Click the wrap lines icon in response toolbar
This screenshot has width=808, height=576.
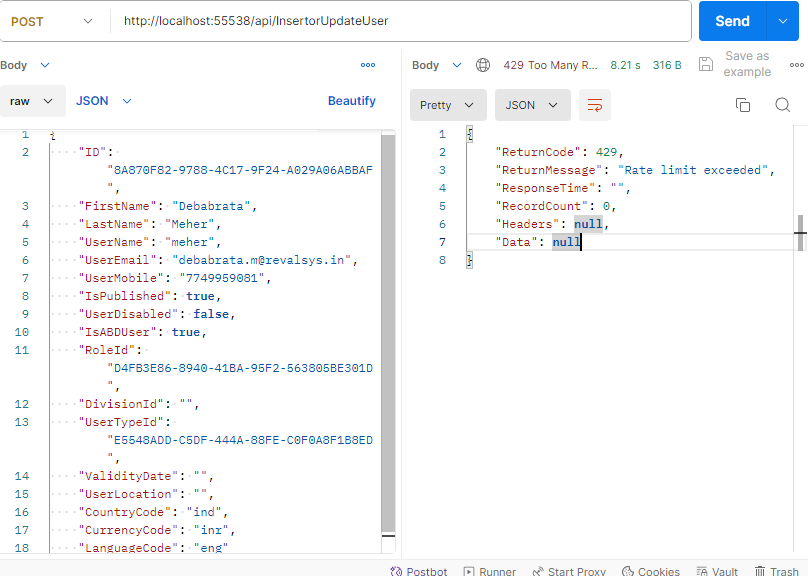coord(595,105)
